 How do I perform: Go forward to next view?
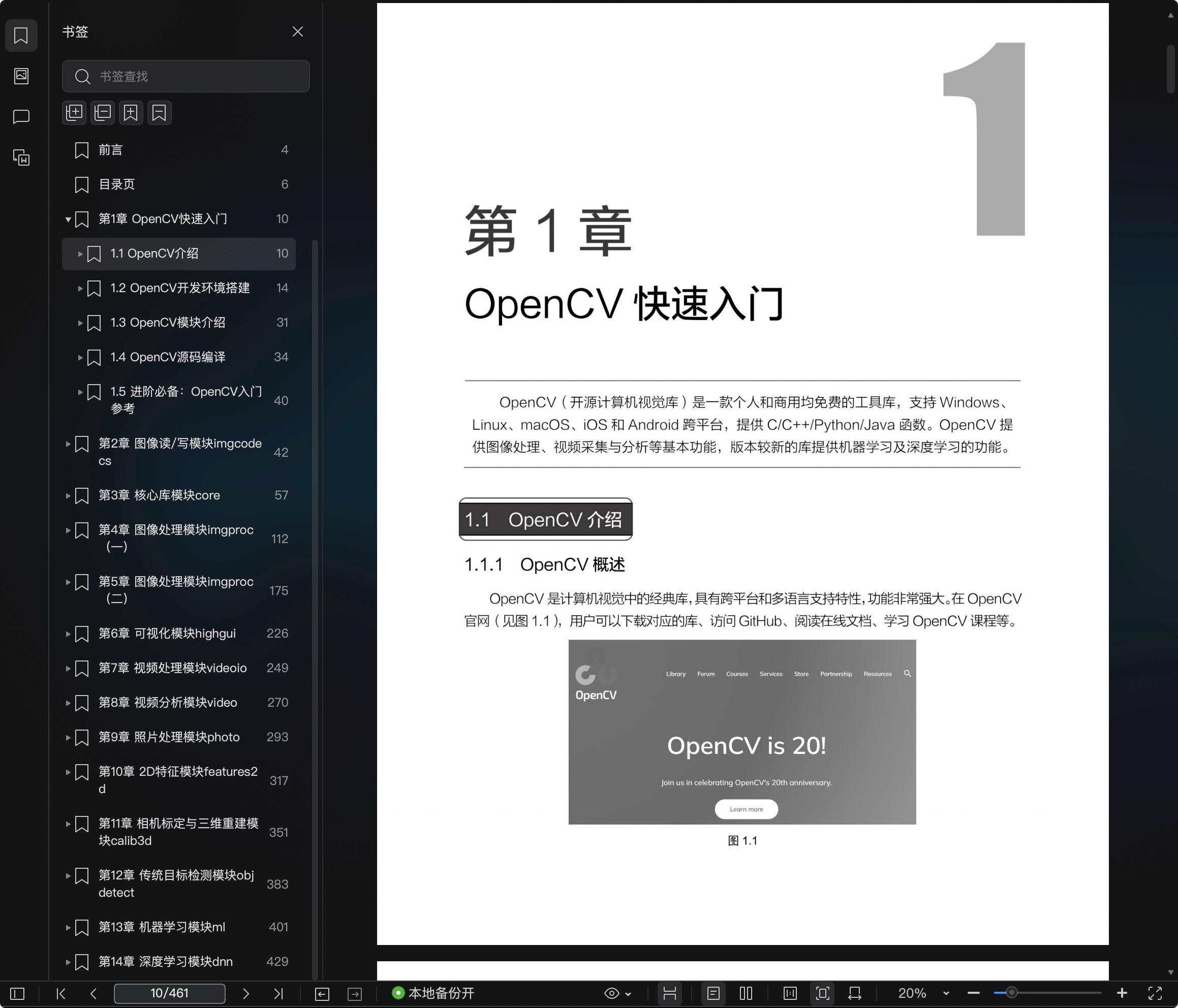click(x=355, y=994)
